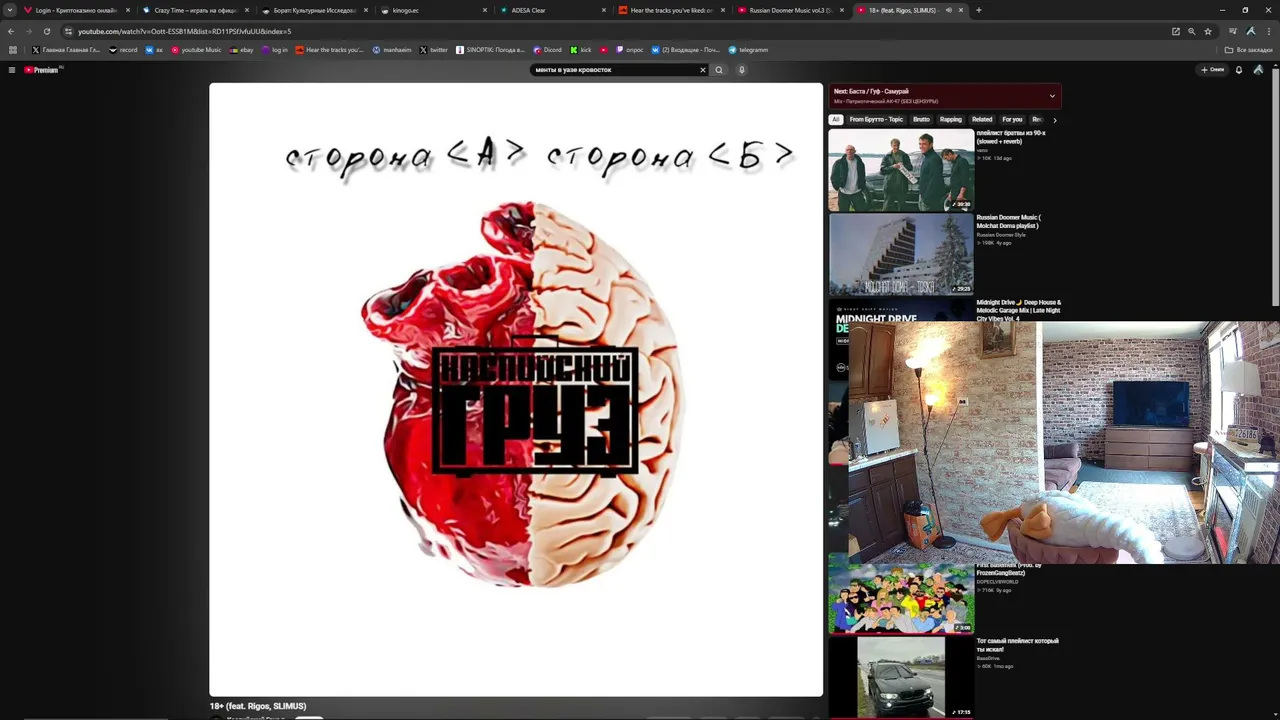
Task: Open tab search dropdown arrow
Action: point(11,10)
